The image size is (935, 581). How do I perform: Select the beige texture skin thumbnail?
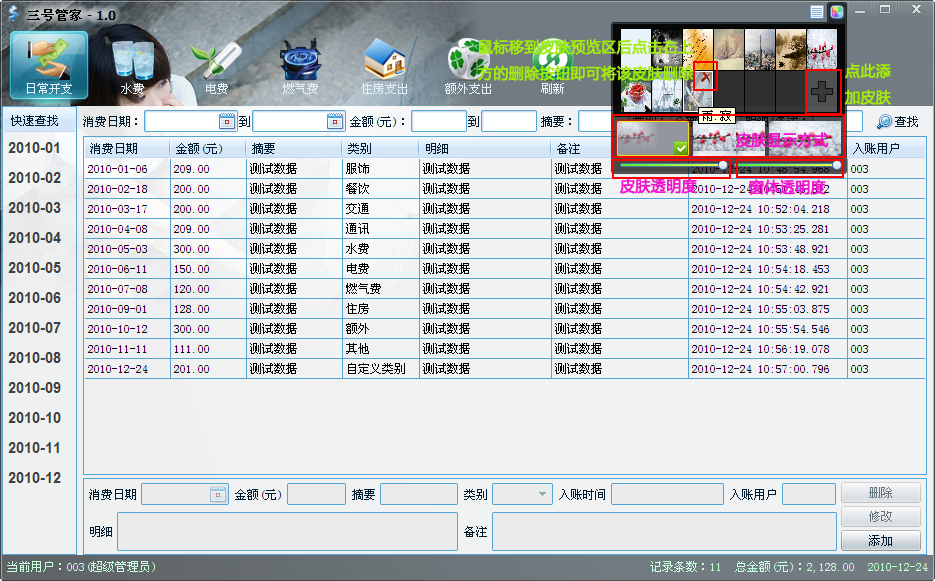click(x=729, y=48)
